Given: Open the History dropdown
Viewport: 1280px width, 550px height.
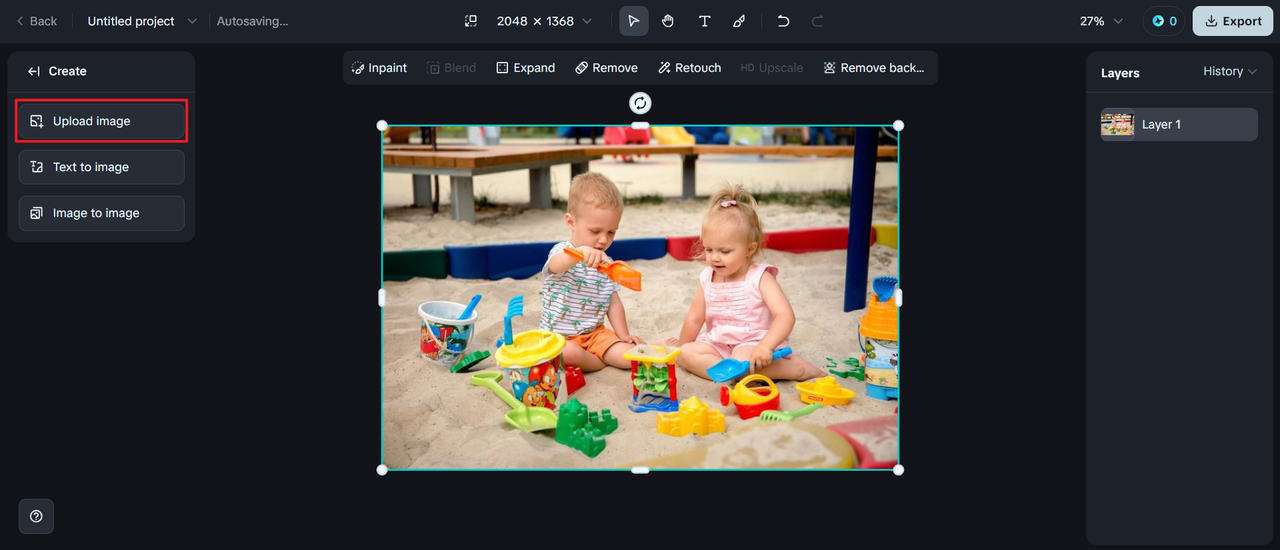Looking at the screenshot, I should [x=1230, y=72].
